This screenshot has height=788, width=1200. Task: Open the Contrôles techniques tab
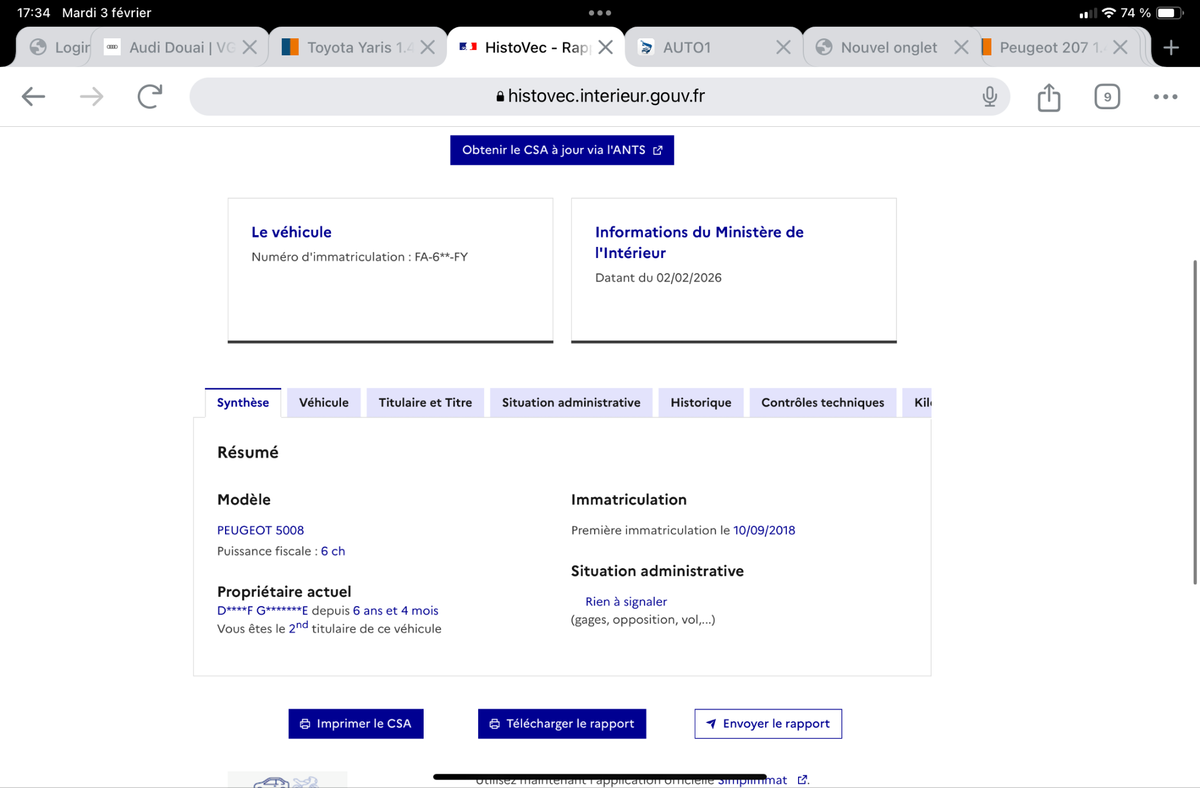point(823,402)
